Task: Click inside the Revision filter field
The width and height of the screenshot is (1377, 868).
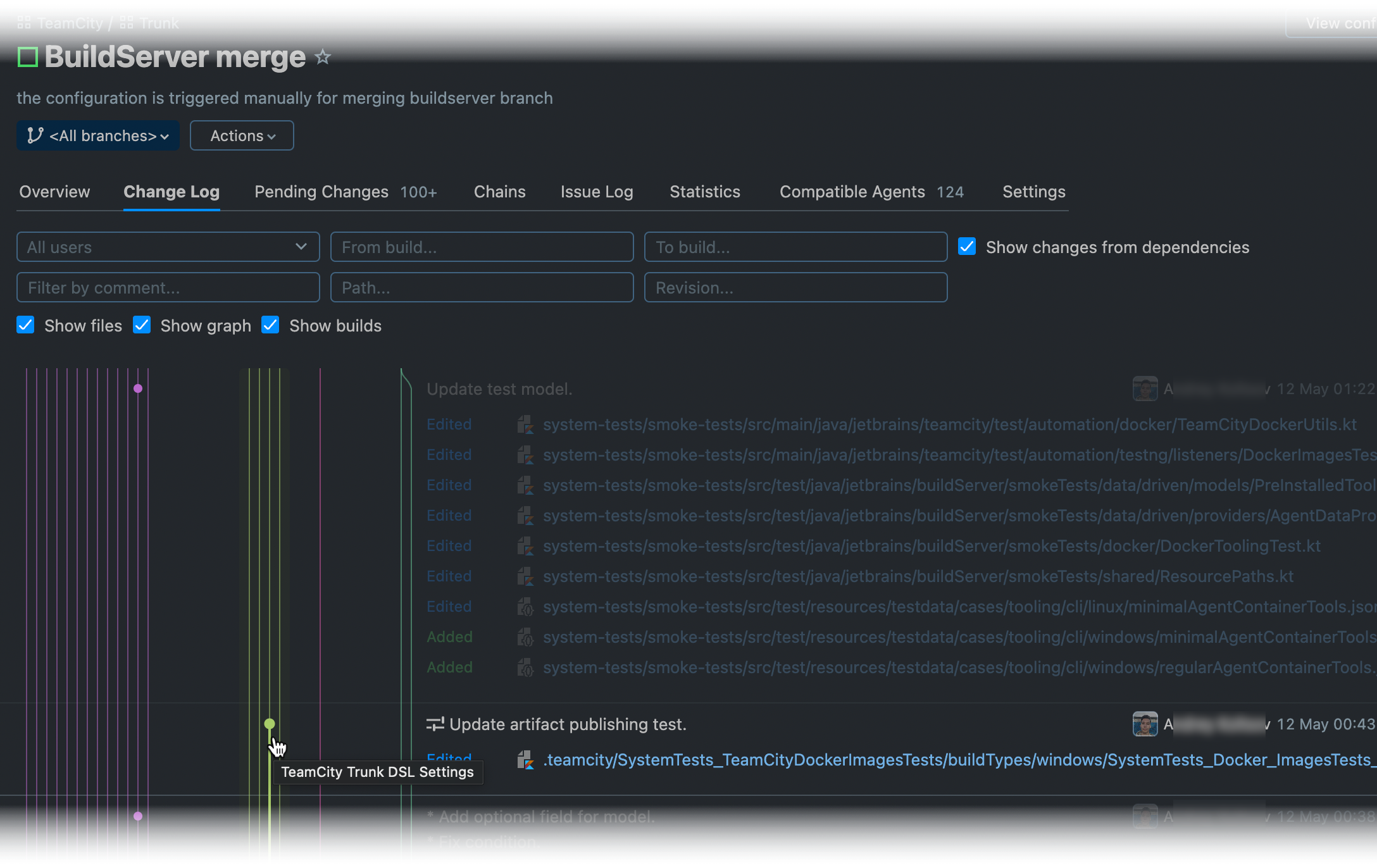Action: pos(795,287)
